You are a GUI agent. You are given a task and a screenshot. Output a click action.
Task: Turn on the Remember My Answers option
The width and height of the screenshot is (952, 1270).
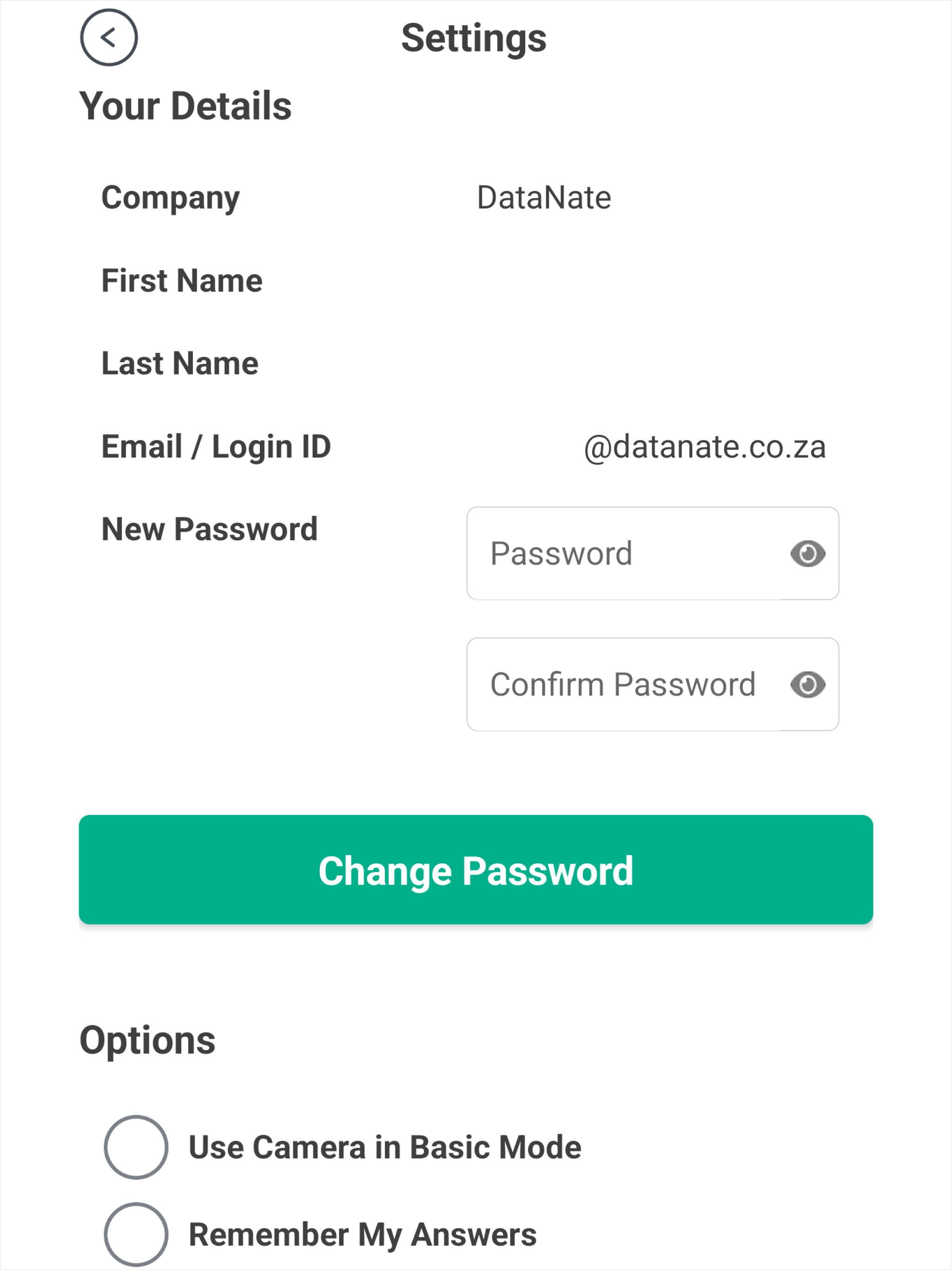coord(136,1234)
